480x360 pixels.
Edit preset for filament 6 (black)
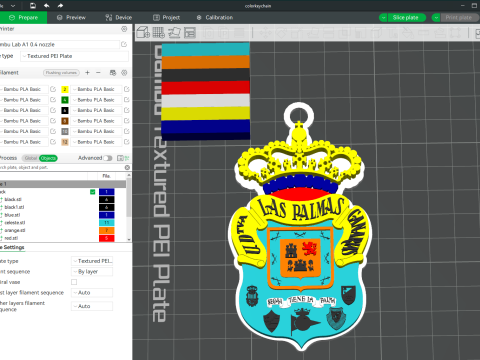(127, 110)
